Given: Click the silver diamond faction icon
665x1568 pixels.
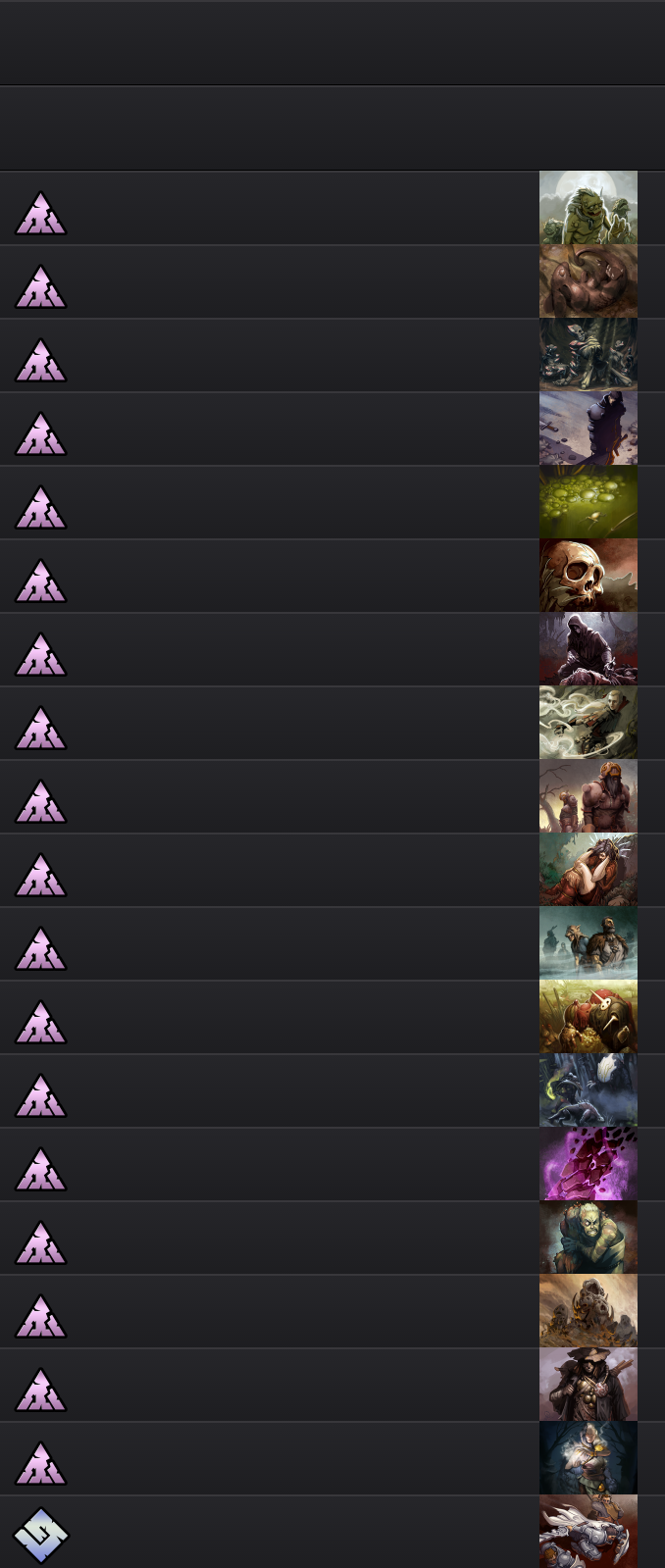Looking at the screenshot, I should tap(41, 1535).
